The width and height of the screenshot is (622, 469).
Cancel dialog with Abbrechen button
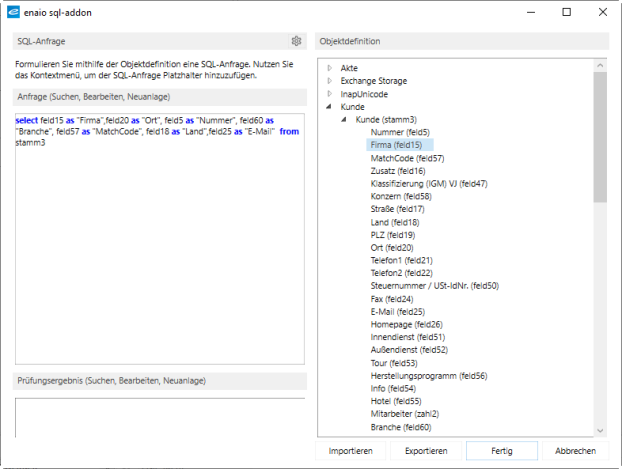click(x=575, y=451)
